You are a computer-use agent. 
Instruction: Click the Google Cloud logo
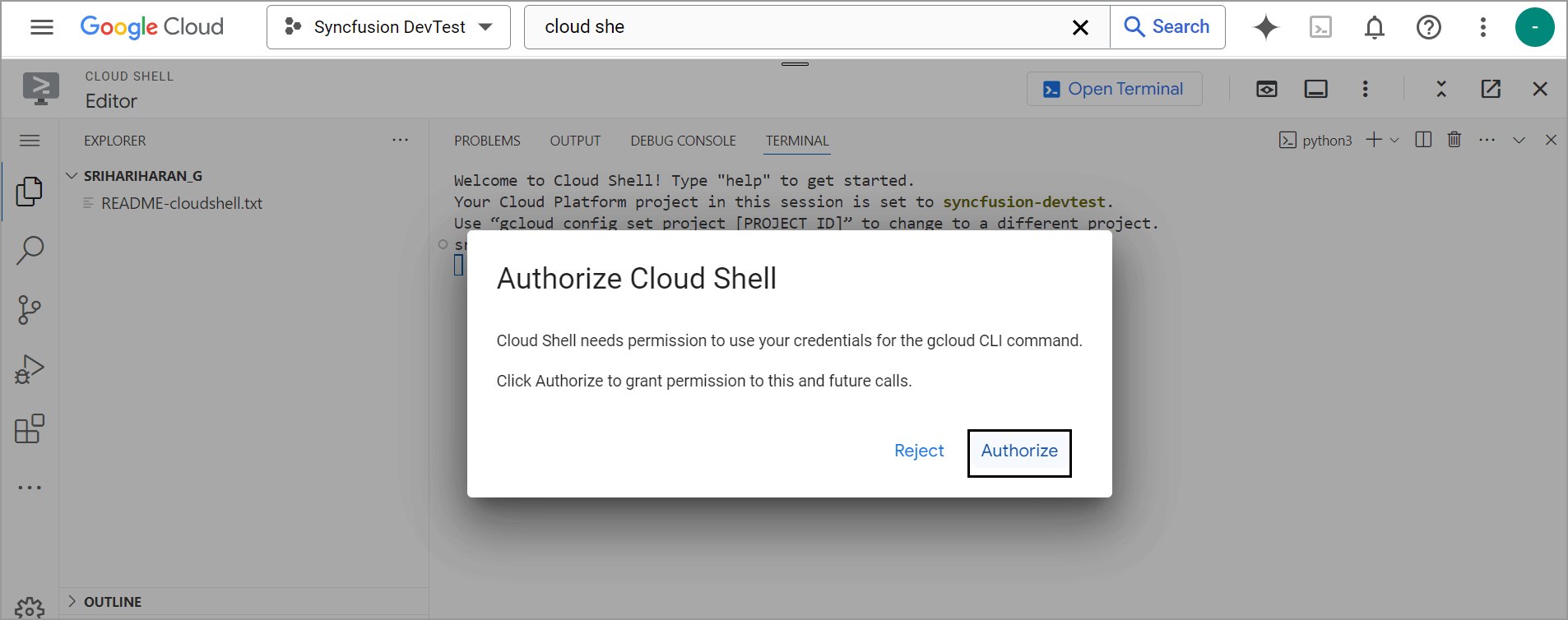(x=152, y=27)
